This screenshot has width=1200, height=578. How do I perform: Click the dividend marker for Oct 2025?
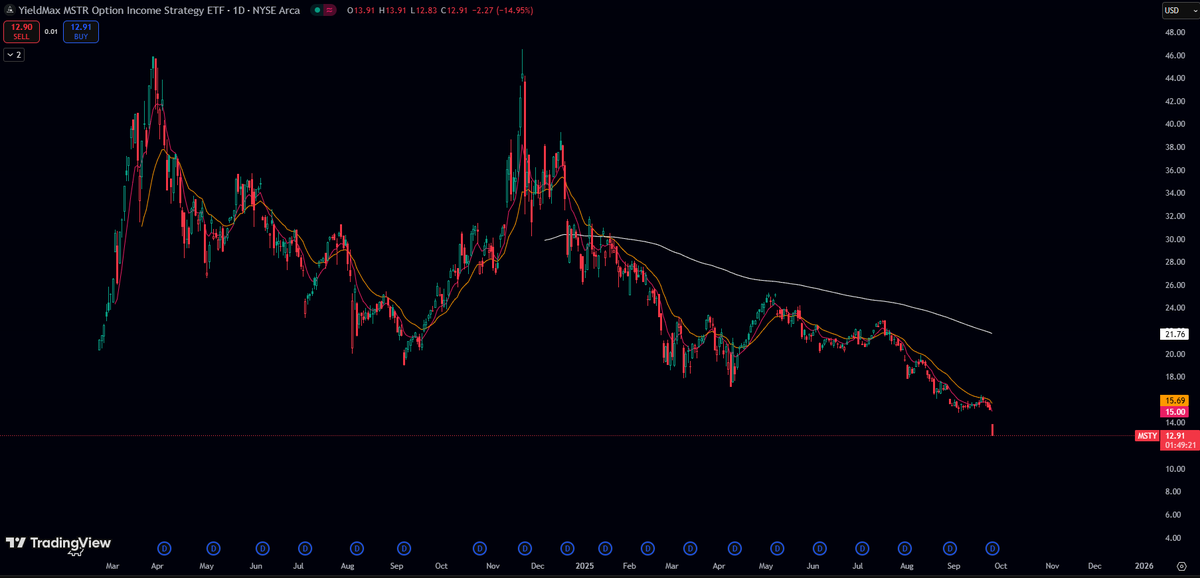click(993, 548)
